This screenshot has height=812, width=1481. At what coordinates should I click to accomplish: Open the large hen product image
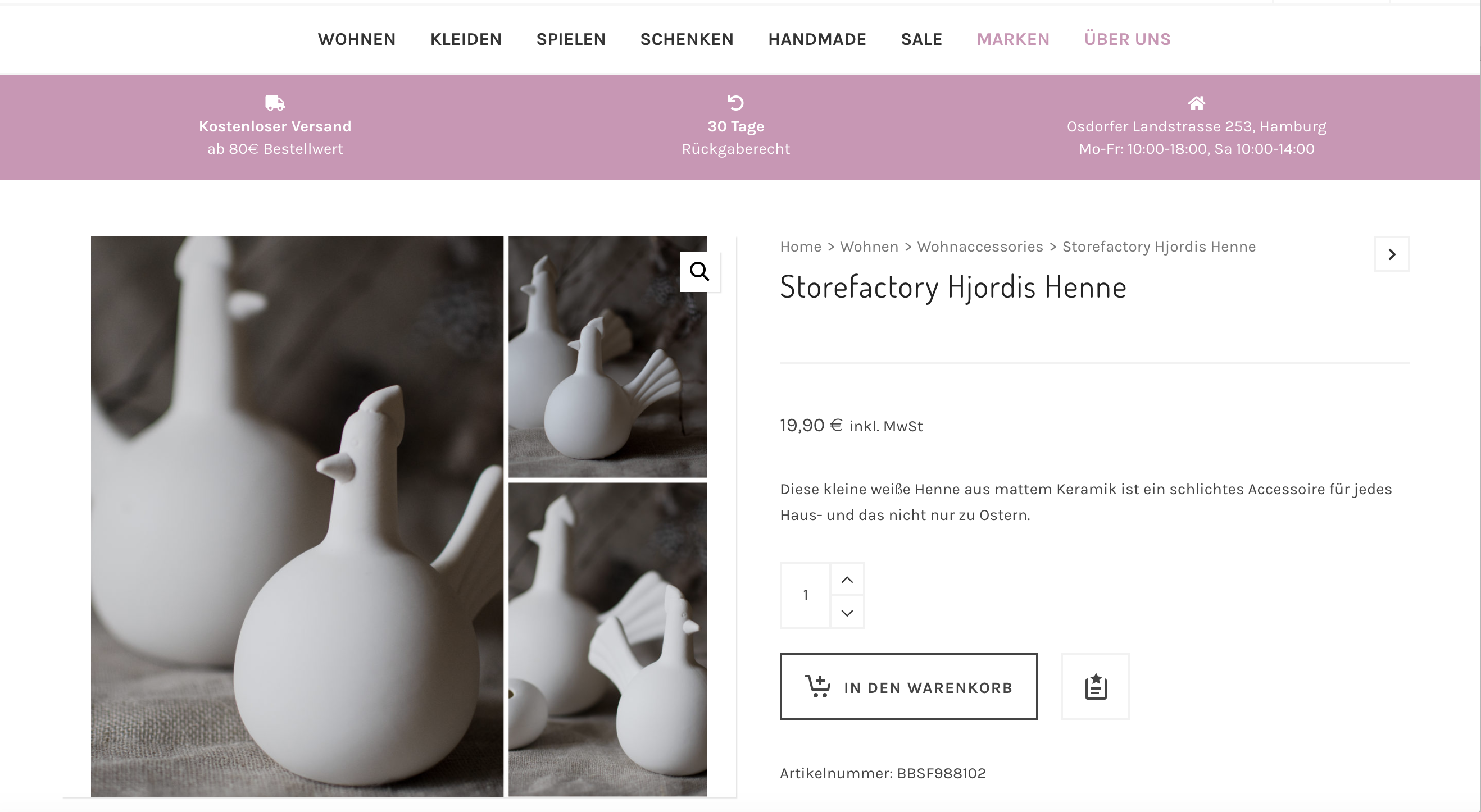pos(297,516)
